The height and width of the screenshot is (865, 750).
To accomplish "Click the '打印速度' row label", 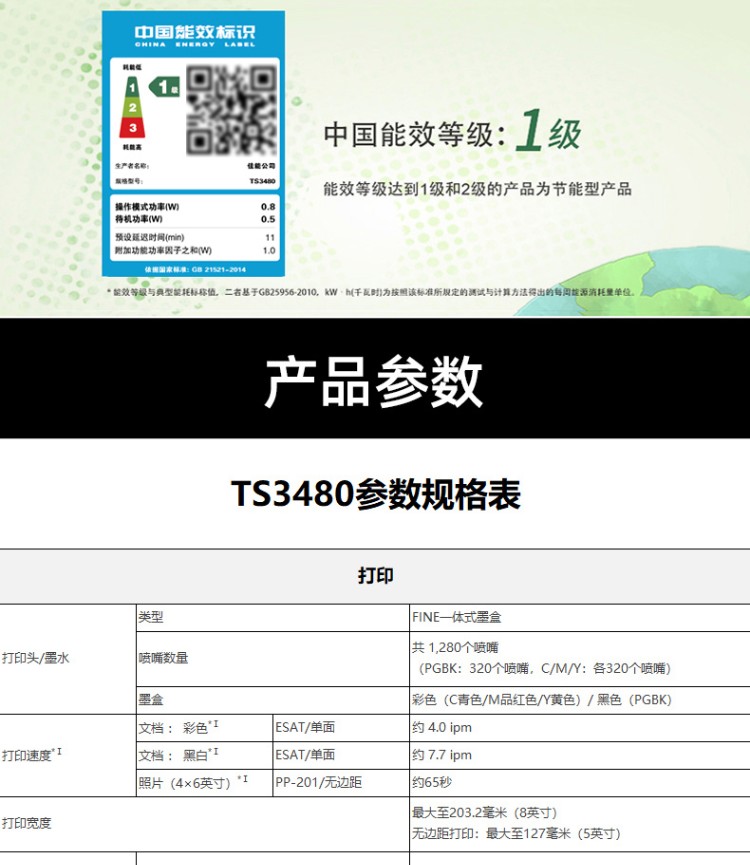I will tap(32, 755).
